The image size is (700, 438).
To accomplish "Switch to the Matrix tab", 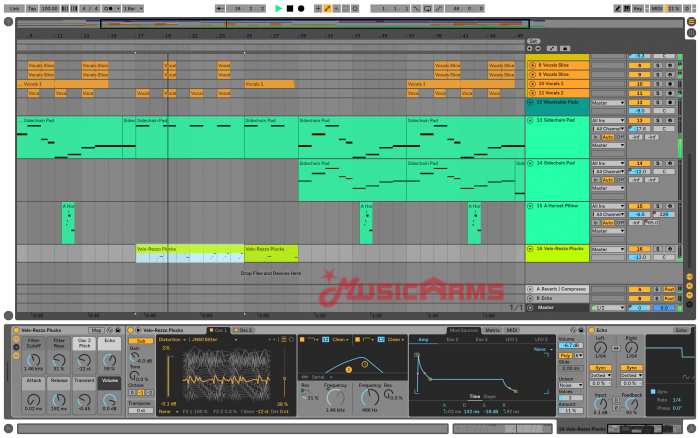I will (493, 329).
